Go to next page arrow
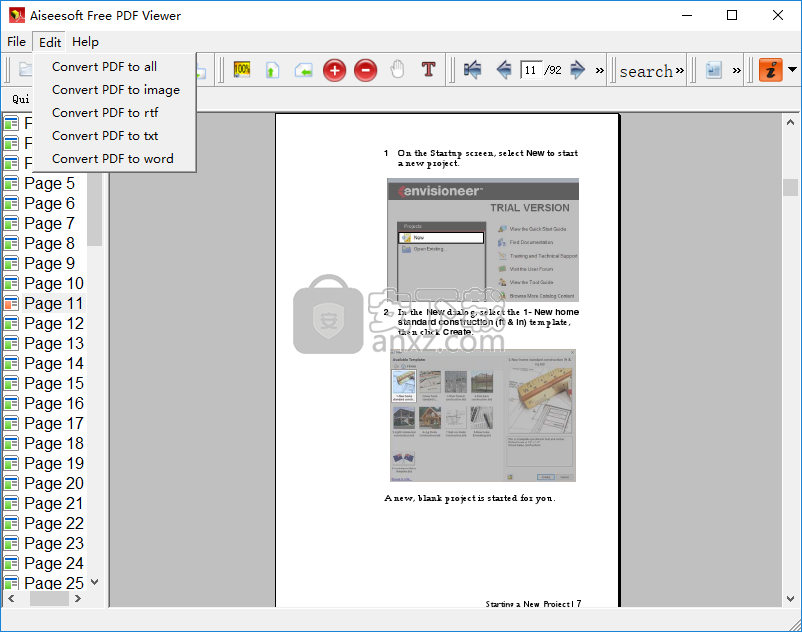802x632 pixels. coord(577,69)
